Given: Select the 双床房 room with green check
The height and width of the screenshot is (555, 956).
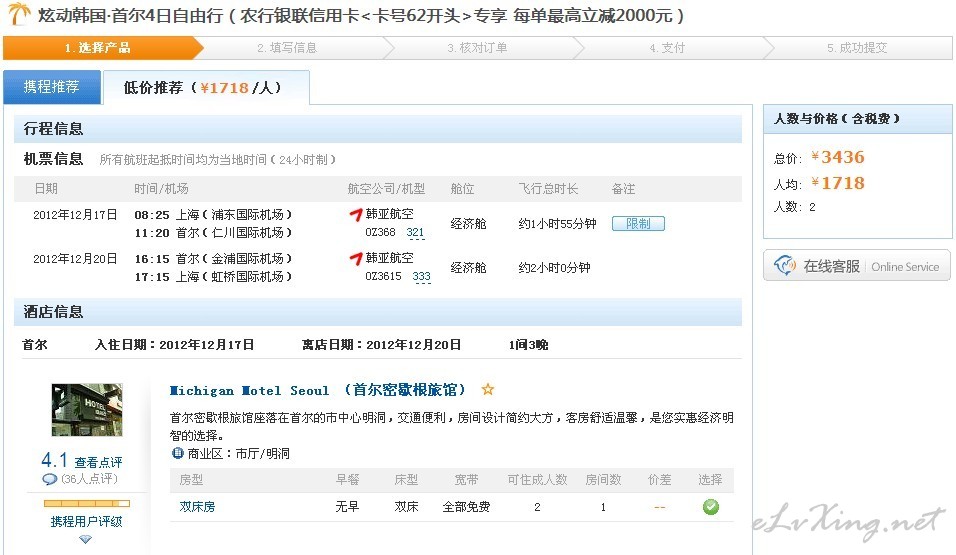Looking at the screenshot, I should [x=710, y=507].
